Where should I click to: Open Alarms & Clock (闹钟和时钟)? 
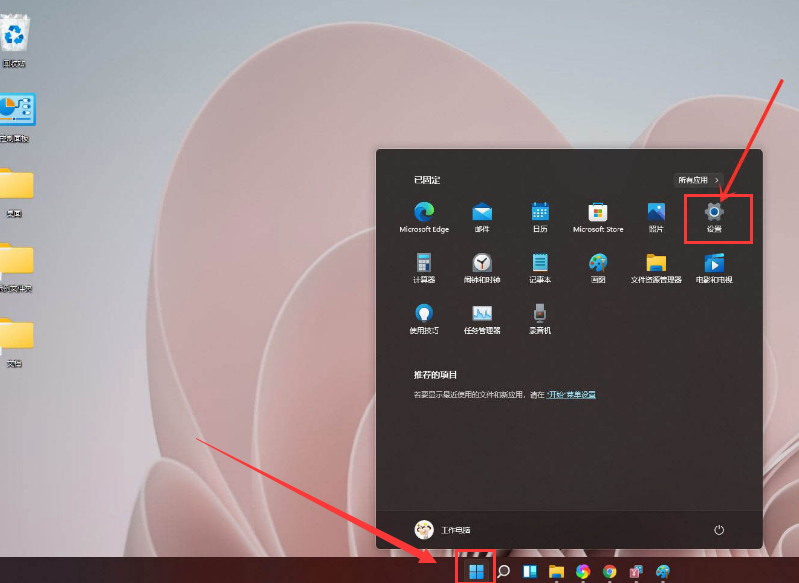pos(482,268)
